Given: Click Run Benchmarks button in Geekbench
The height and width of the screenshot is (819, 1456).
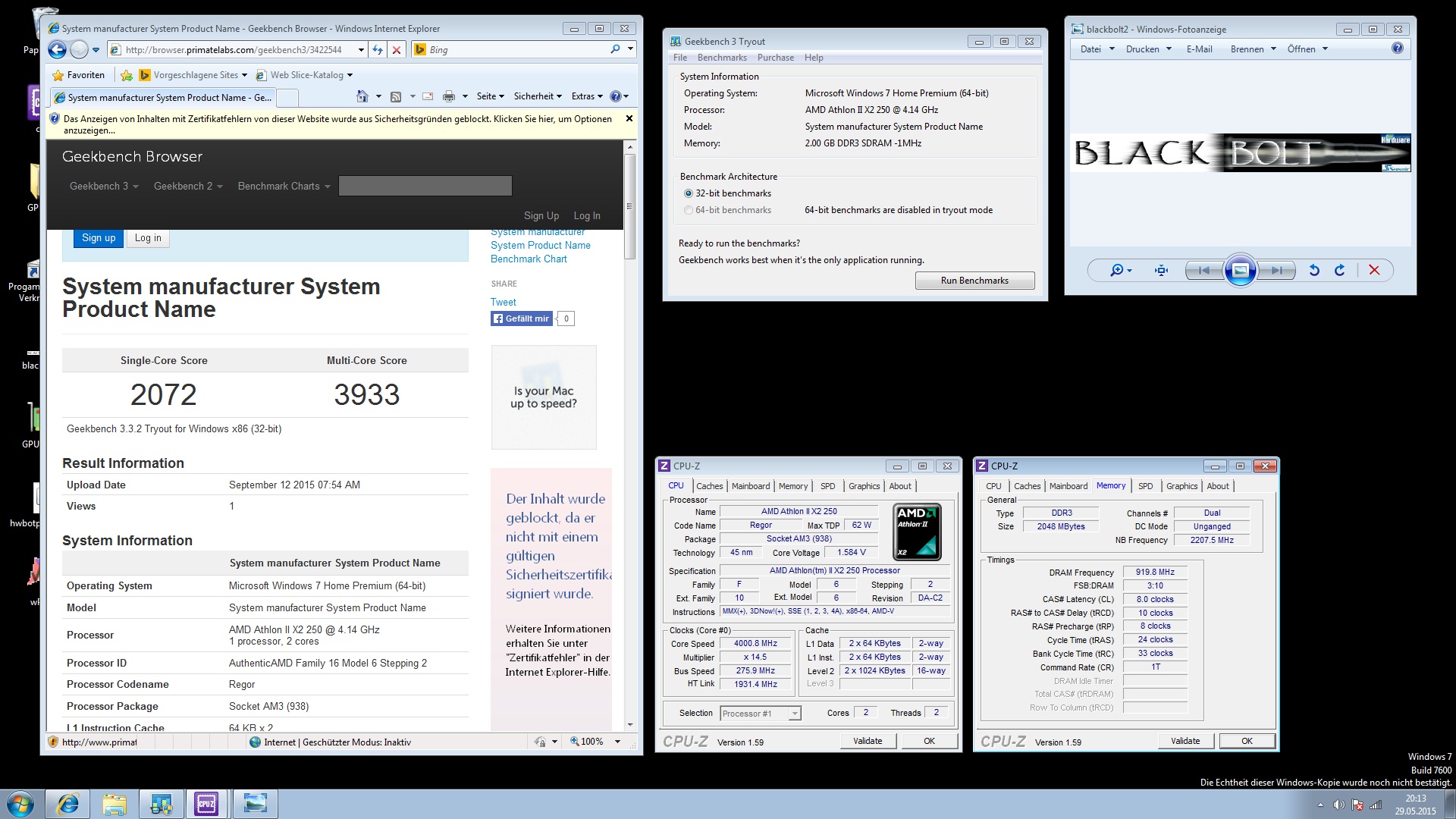Looking at the screenshot, I should pyautogui.click(x=974, y=281).
